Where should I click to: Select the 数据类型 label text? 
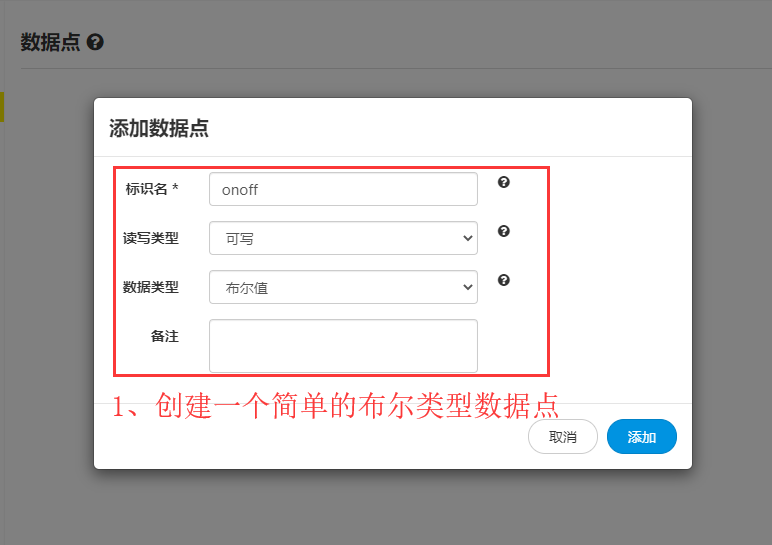tap(151, 287)
